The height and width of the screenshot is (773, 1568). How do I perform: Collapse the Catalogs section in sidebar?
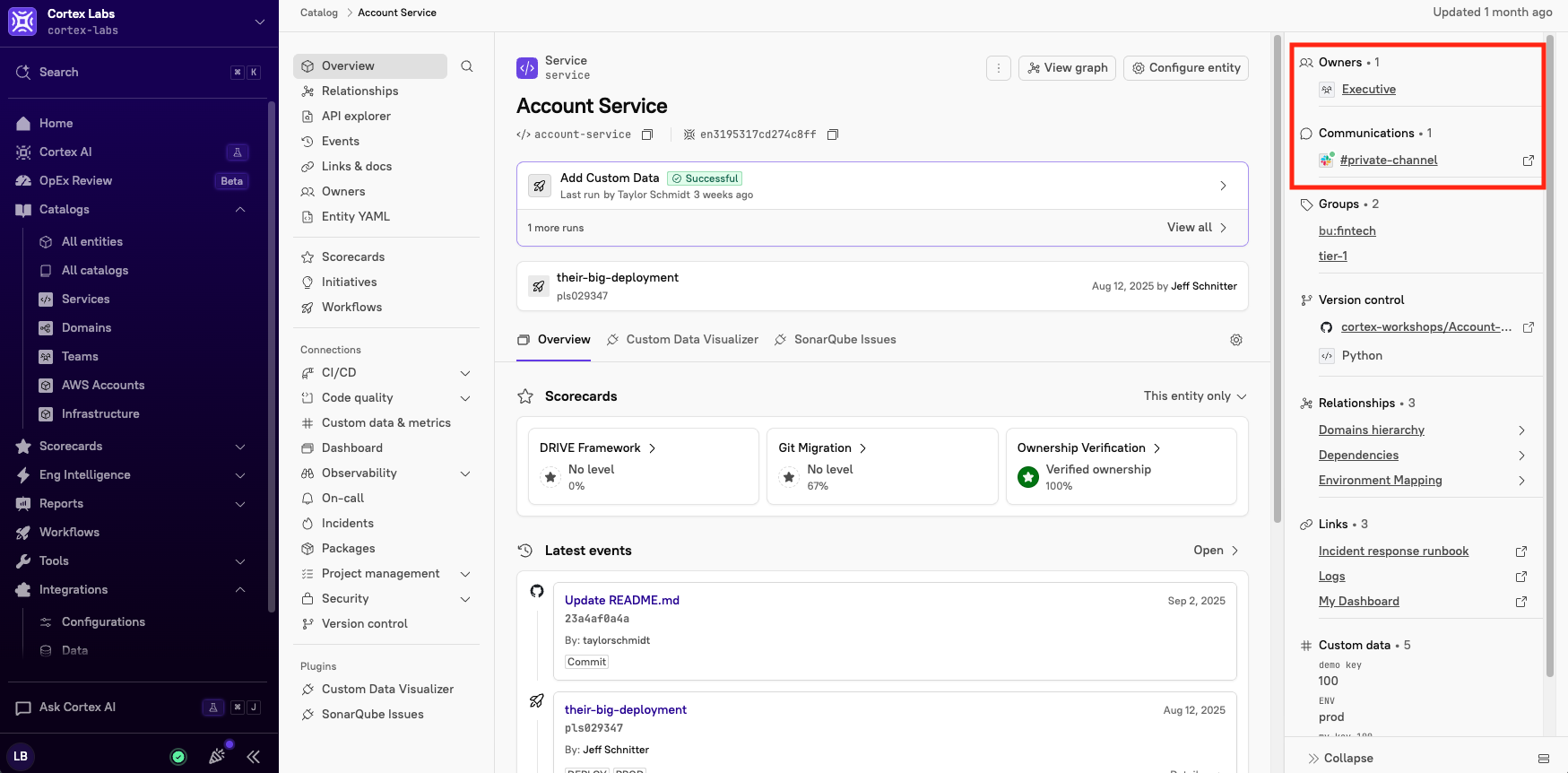240,210
